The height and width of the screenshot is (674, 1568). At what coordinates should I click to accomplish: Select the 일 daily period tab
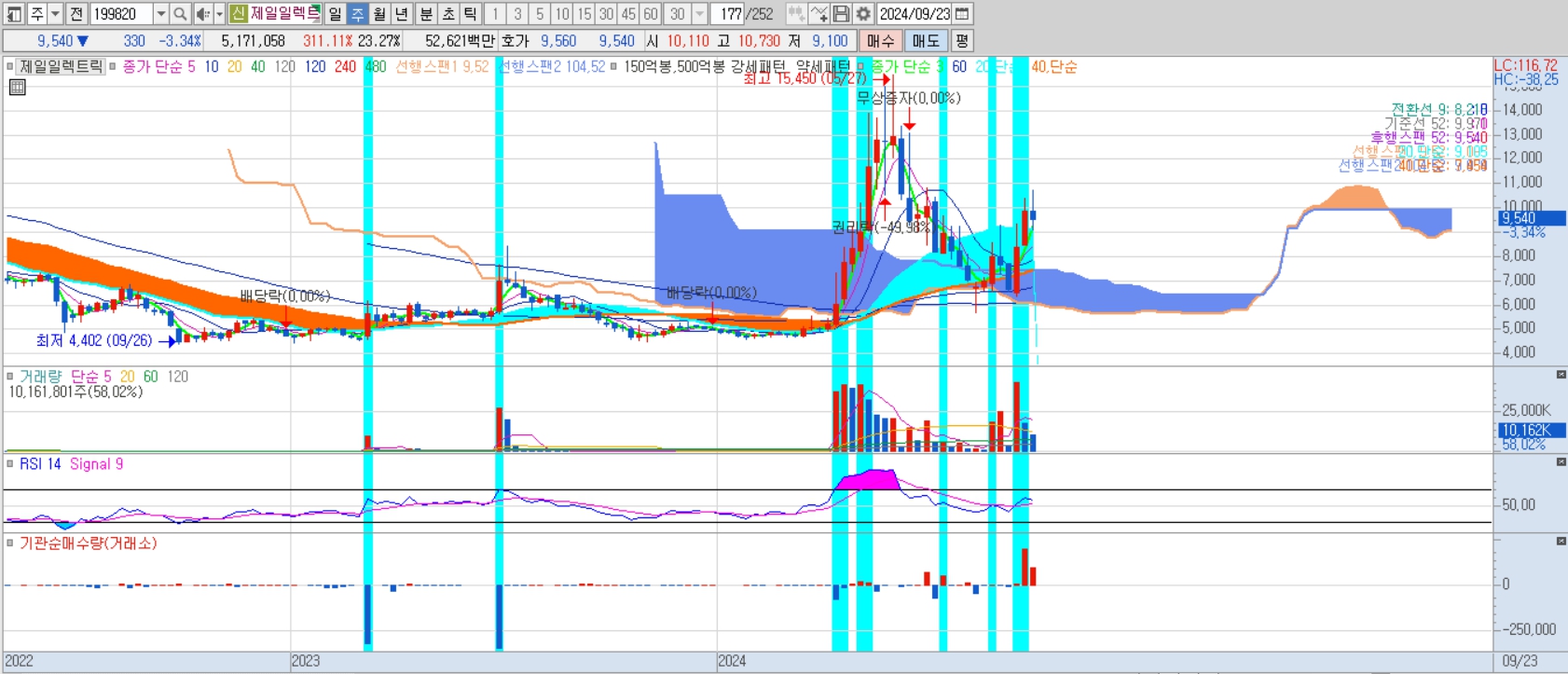(x=335, y=14)
